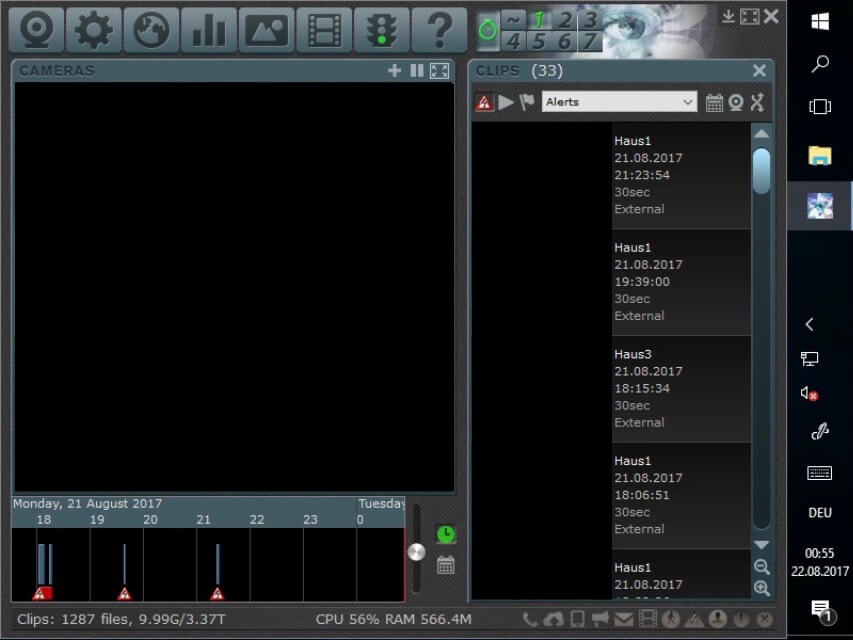Select profile number 2

click(565, 20)
